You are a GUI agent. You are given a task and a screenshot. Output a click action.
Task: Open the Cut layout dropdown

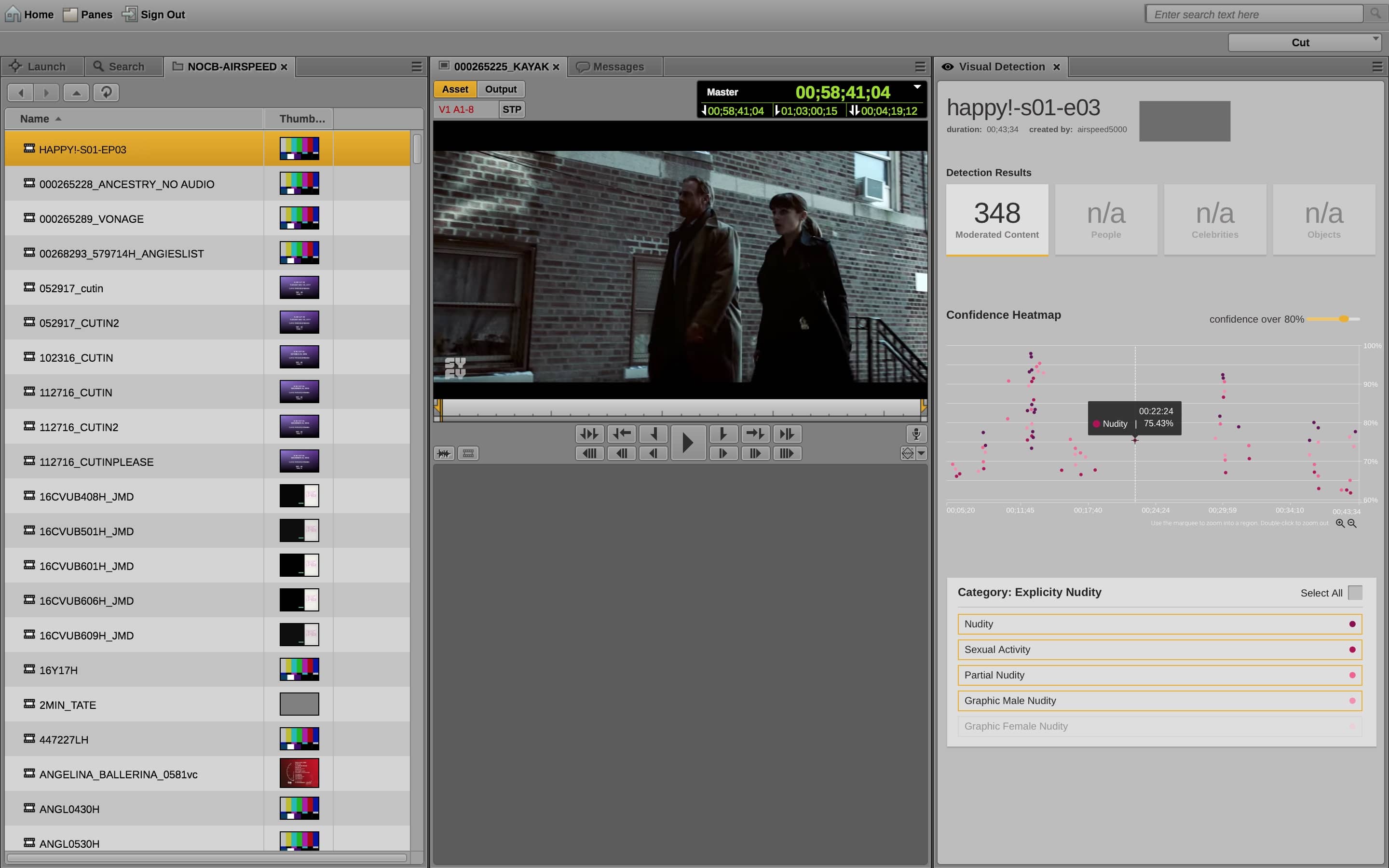(x=1304, y=42)
